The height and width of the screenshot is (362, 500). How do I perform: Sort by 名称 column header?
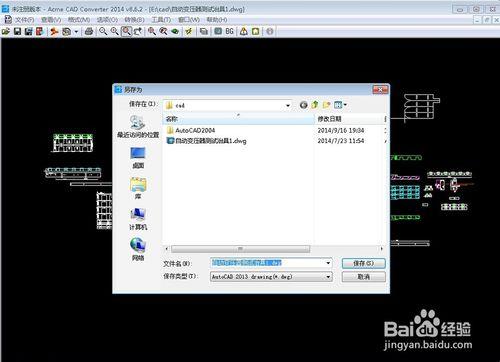[239, 119]
